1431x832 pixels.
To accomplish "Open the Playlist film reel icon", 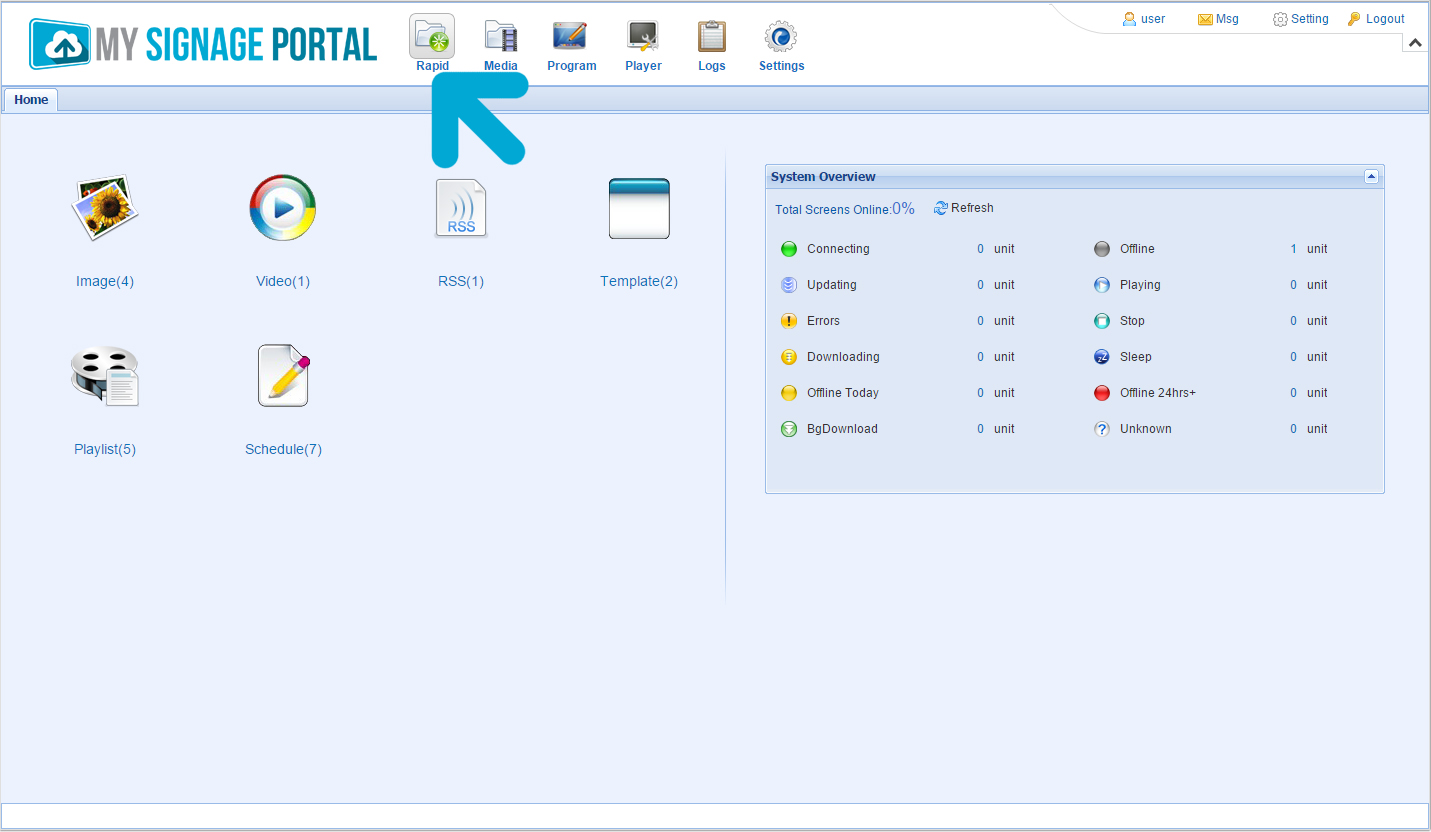I will 104,376.
